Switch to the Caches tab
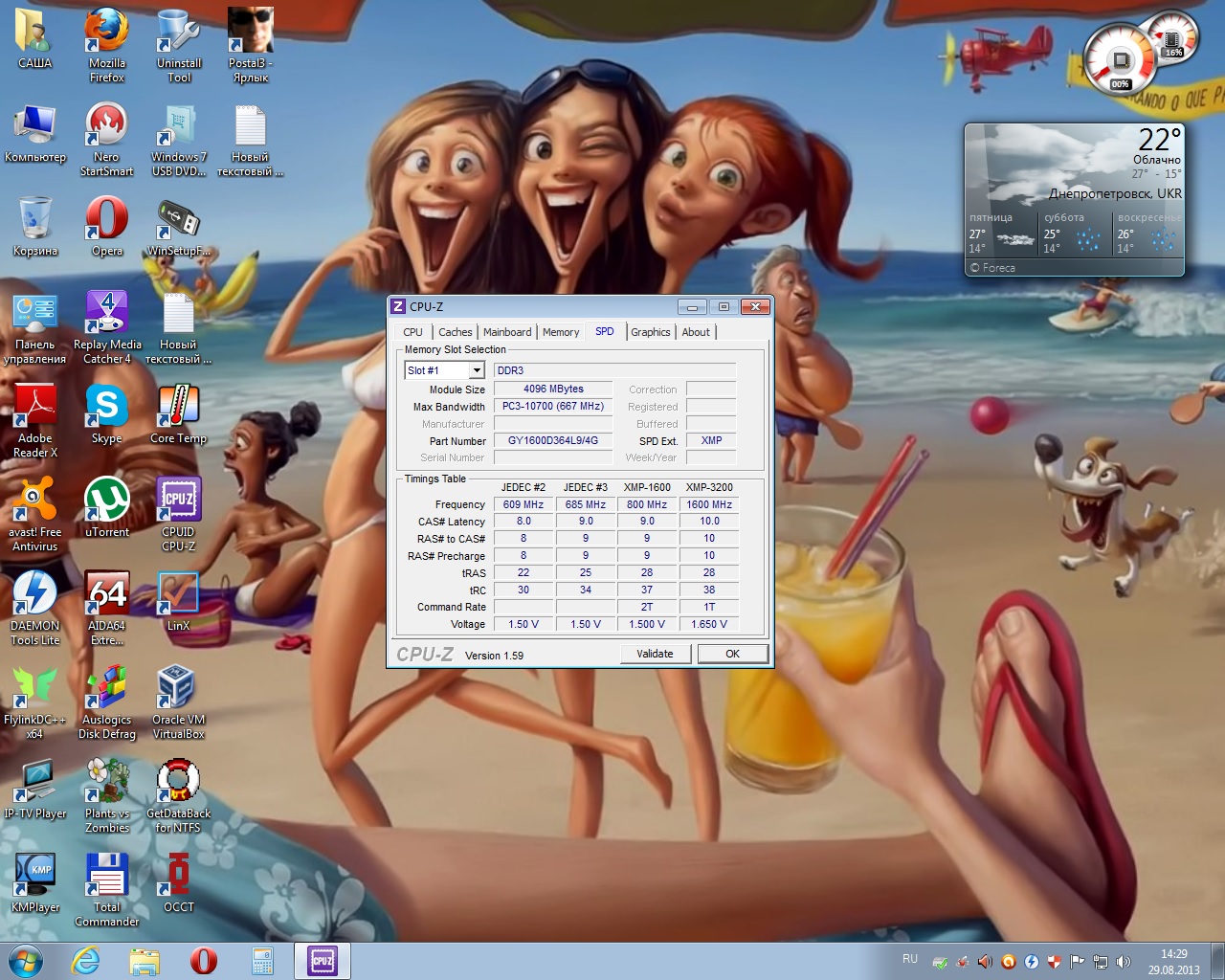1225x980 pixels. point(455,332)
